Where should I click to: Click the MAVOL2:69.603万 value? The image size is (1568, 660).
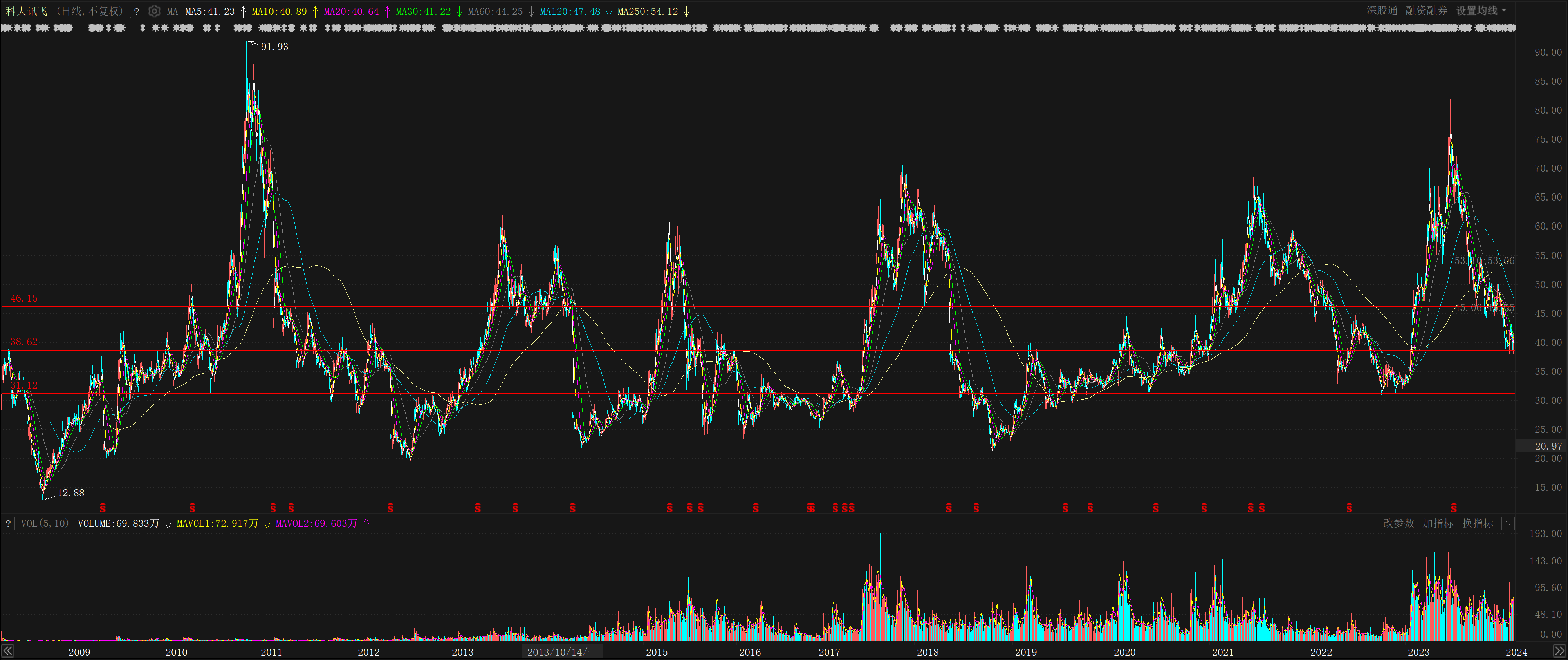(x=316, y=524)
